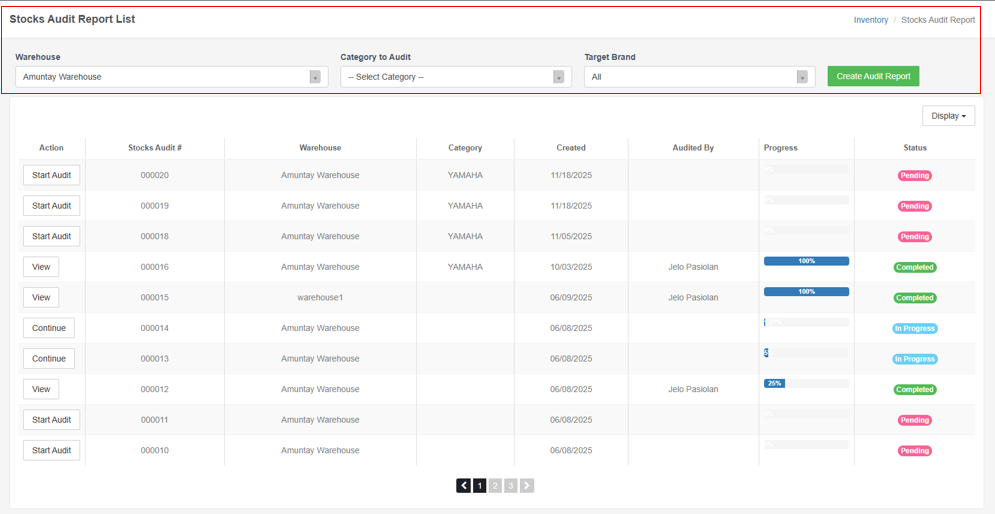Click the 100% progress bar of audit 000016

pos(806,261)
